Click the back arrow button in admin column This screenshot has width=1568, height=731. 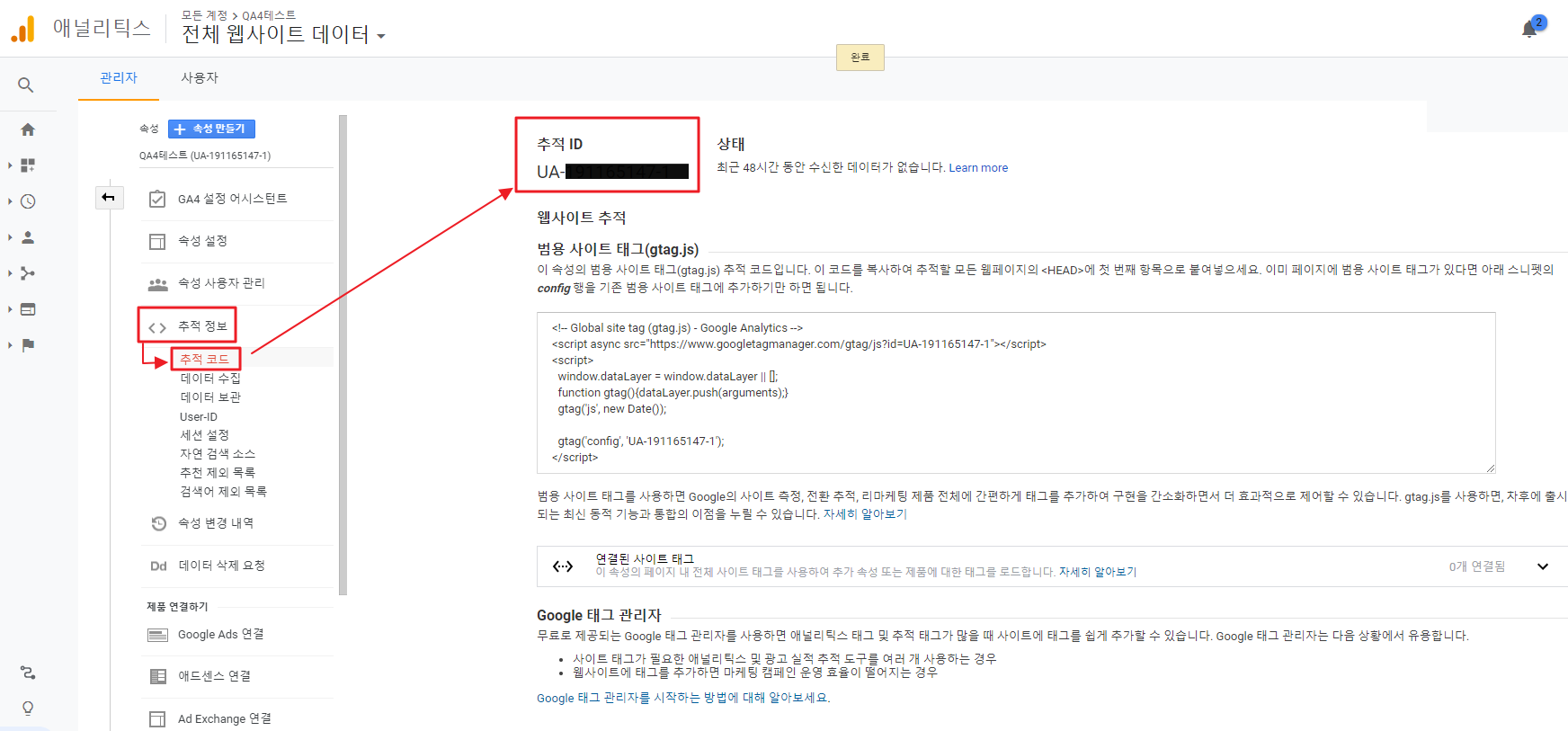[x=109, y=197]
